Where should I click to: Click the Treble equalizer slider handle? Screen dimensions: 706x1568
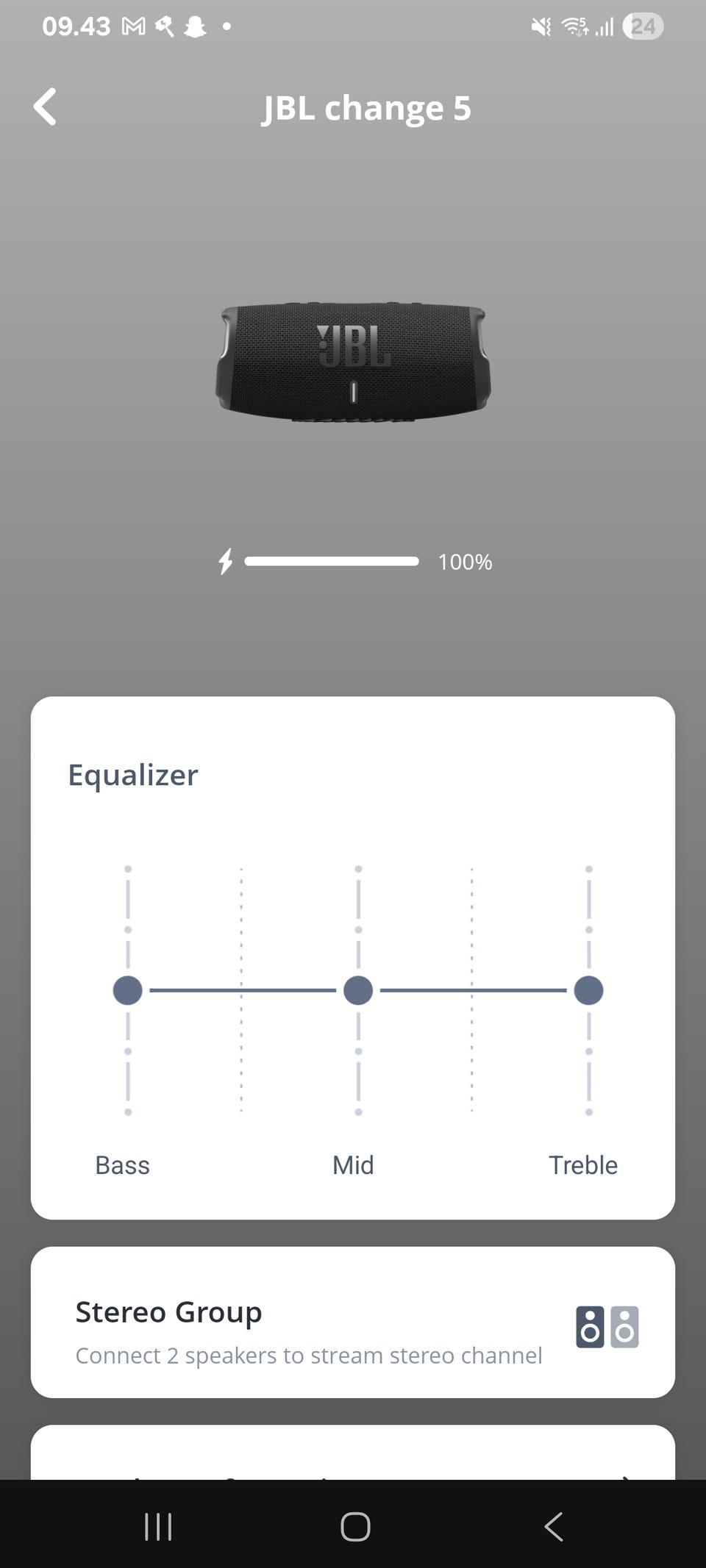point(588,990)
